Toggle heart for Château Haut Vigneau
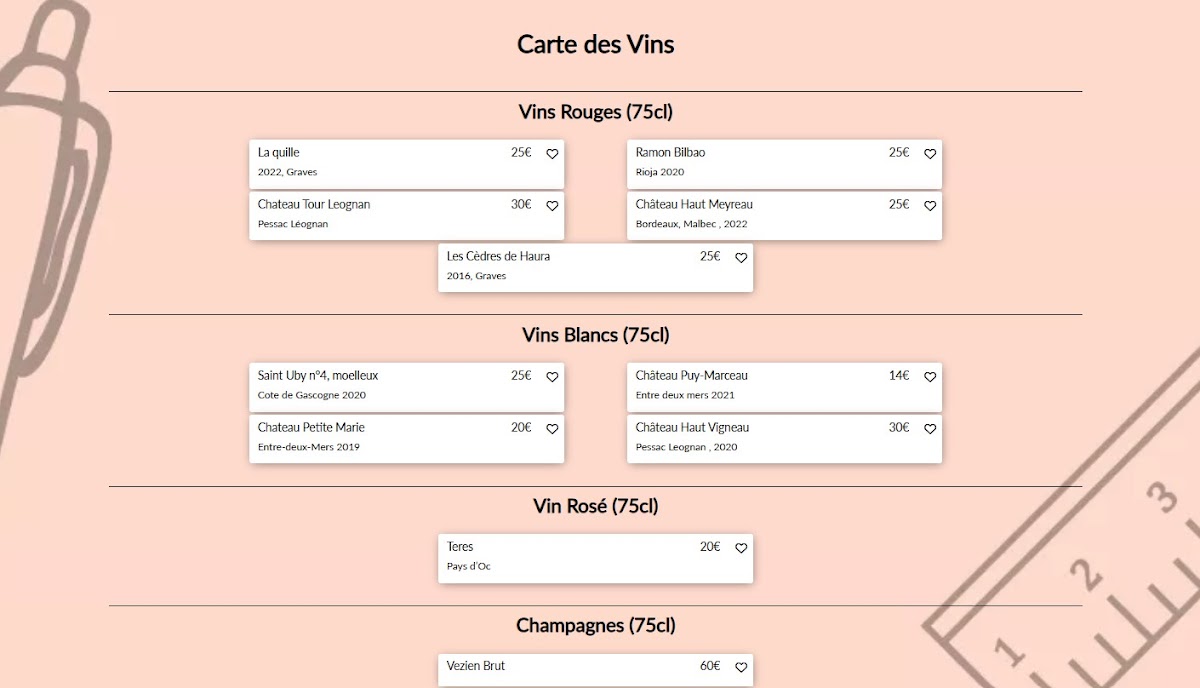This screenshot has width=1200, height=688. 930,429
